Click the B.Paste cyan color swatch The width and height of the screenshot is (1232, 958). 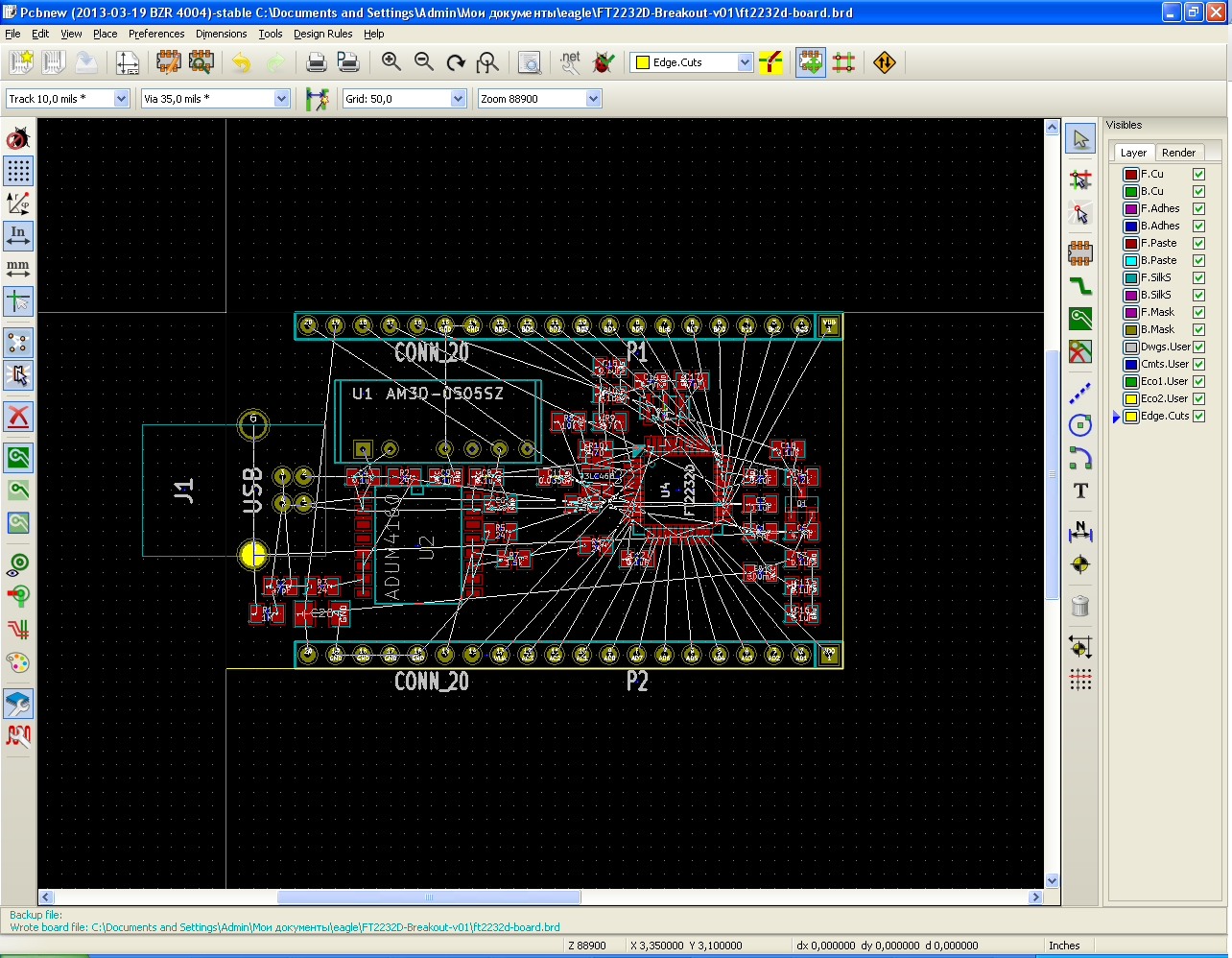tap(1130, 260)
